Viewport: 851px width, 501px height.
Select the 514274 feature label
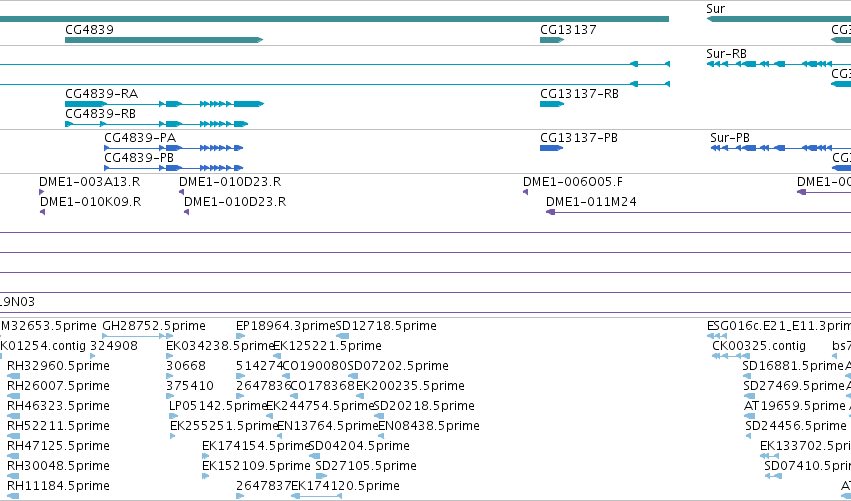(260, 366)
